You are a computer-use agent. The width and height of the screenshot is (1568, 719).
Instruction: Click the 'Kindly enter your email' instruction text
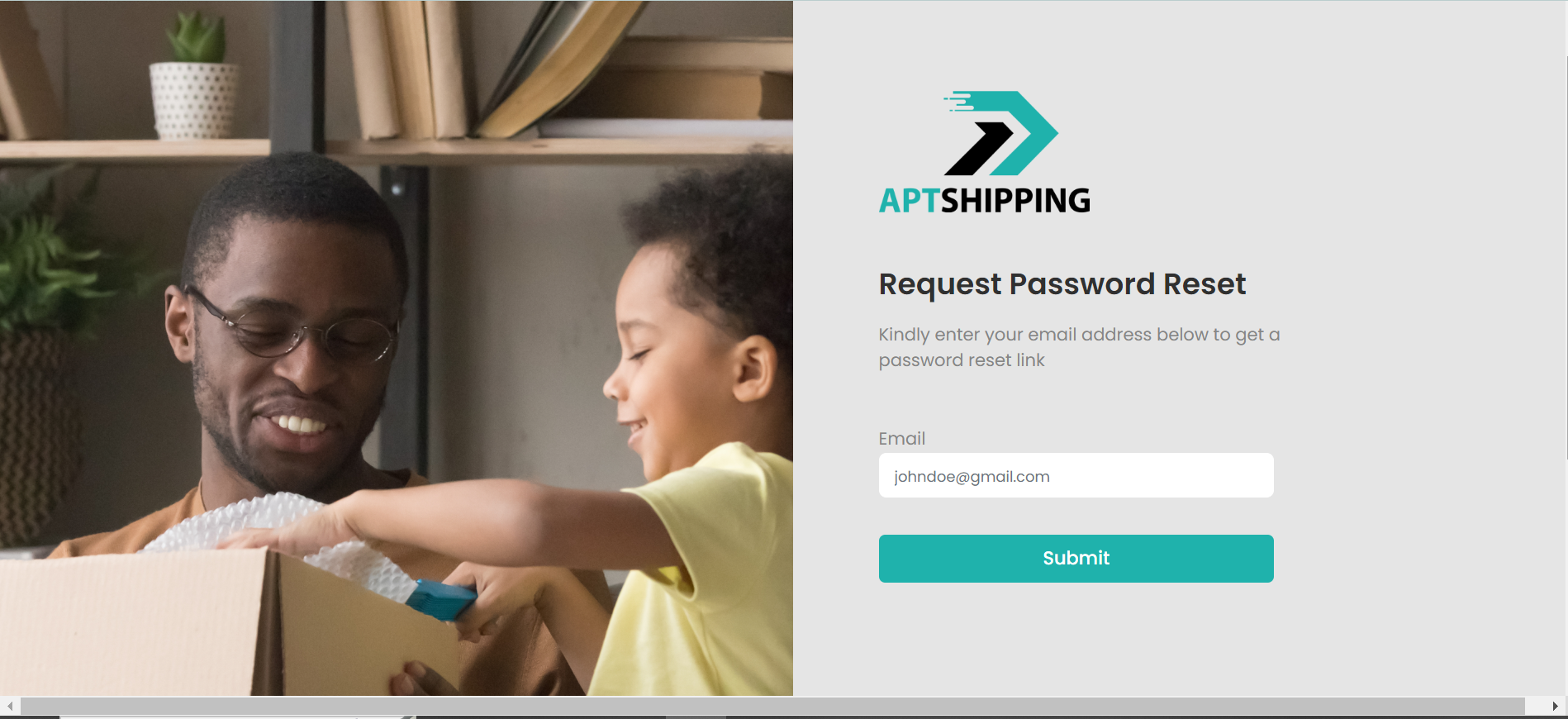click(1079, 347)
